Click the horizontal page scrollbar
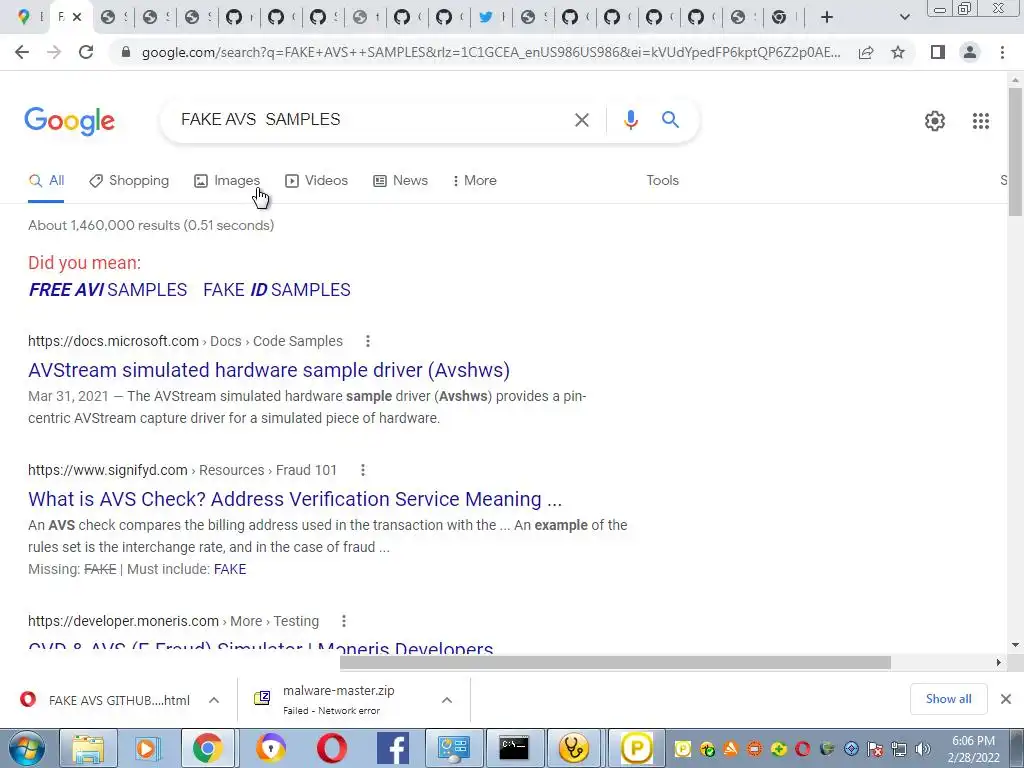The width and height of the screenshot is (1024, 768). pyautogui.click(x=615, y=663)
